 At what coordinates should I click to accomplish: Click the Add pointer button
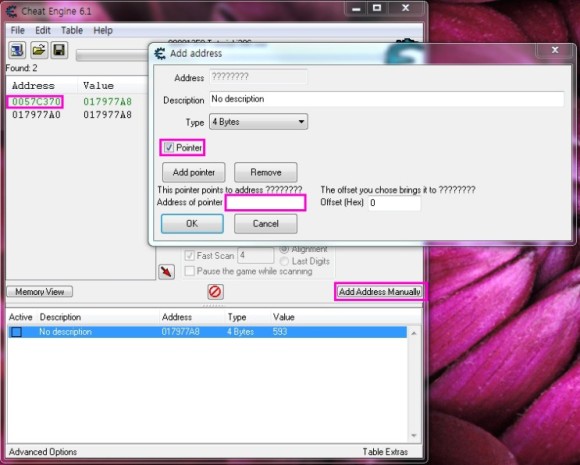[x=193, y=172]
